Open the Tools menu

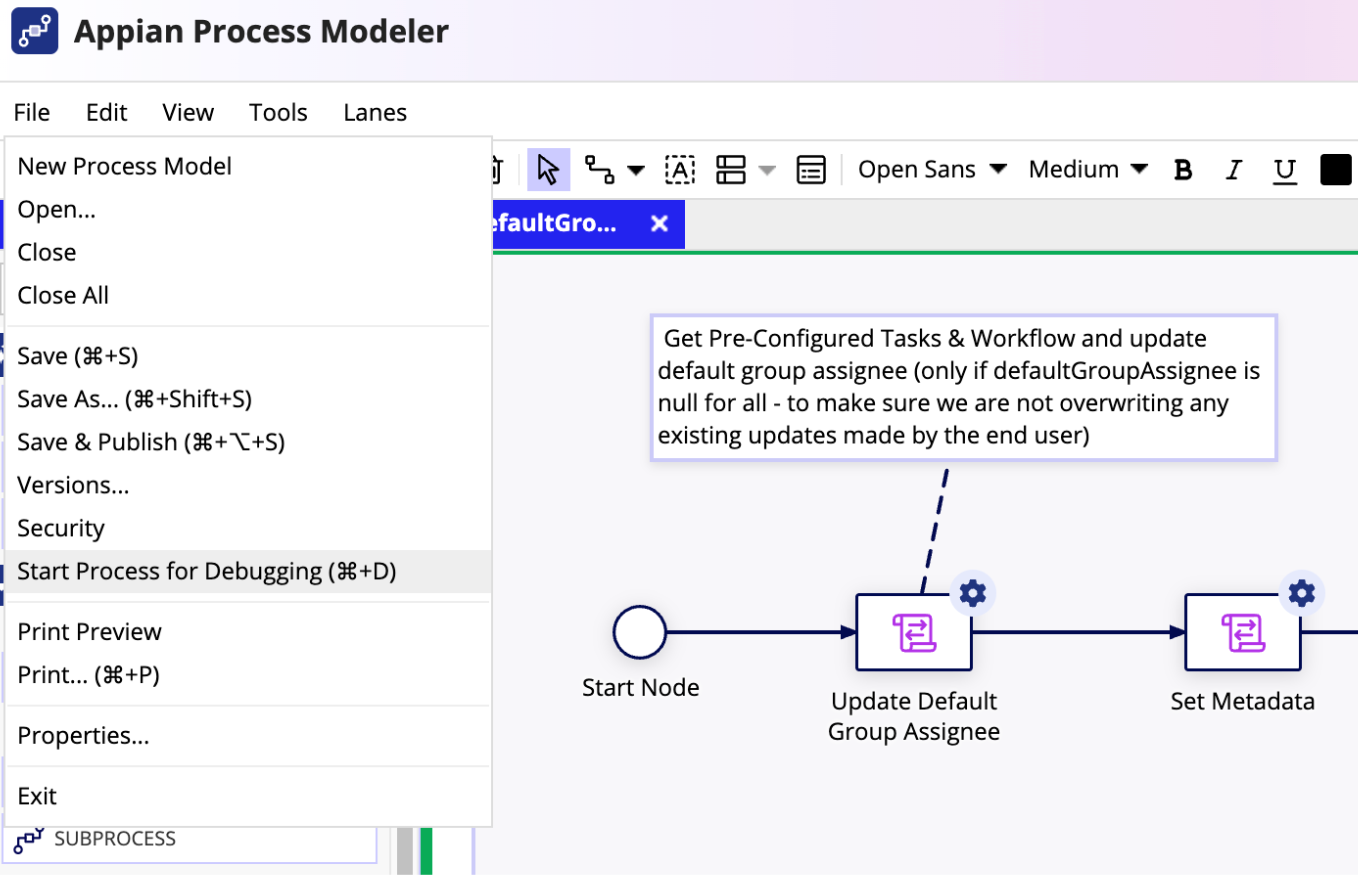click(x=278, y=113)
